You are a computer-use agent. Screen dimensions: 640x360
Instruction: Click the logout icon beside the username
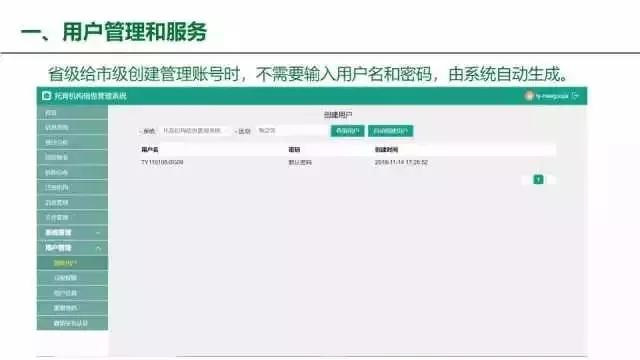(x=575, y=96)
